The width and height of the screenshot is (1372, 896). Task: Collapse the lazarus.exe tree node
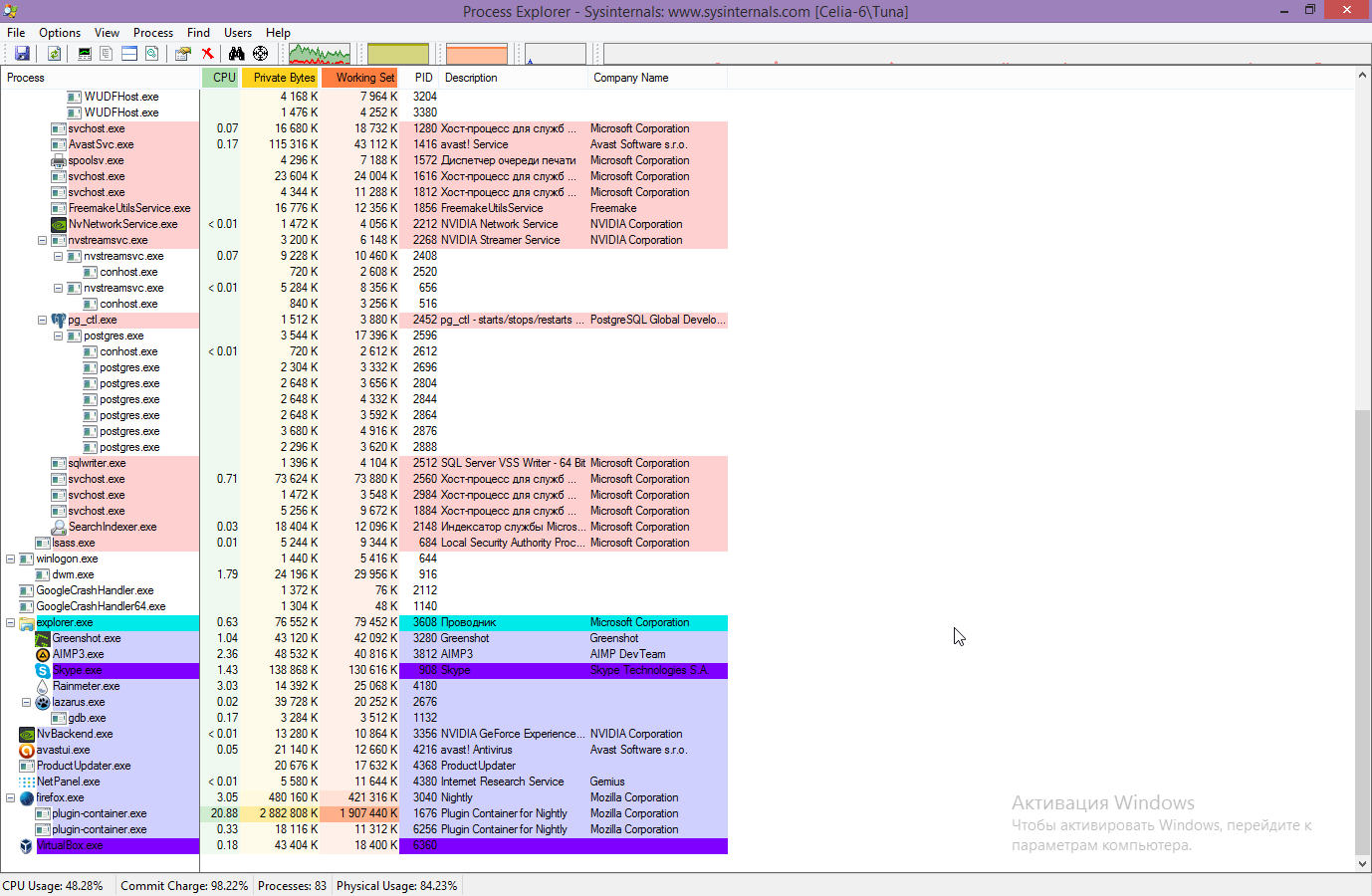[x=26, y=702]
